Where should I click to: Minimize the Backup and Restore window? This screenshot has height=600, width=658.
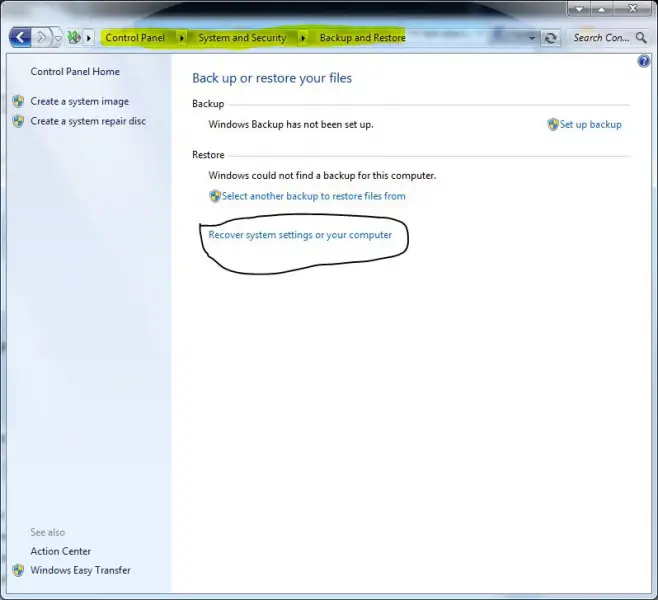[580, 9]
